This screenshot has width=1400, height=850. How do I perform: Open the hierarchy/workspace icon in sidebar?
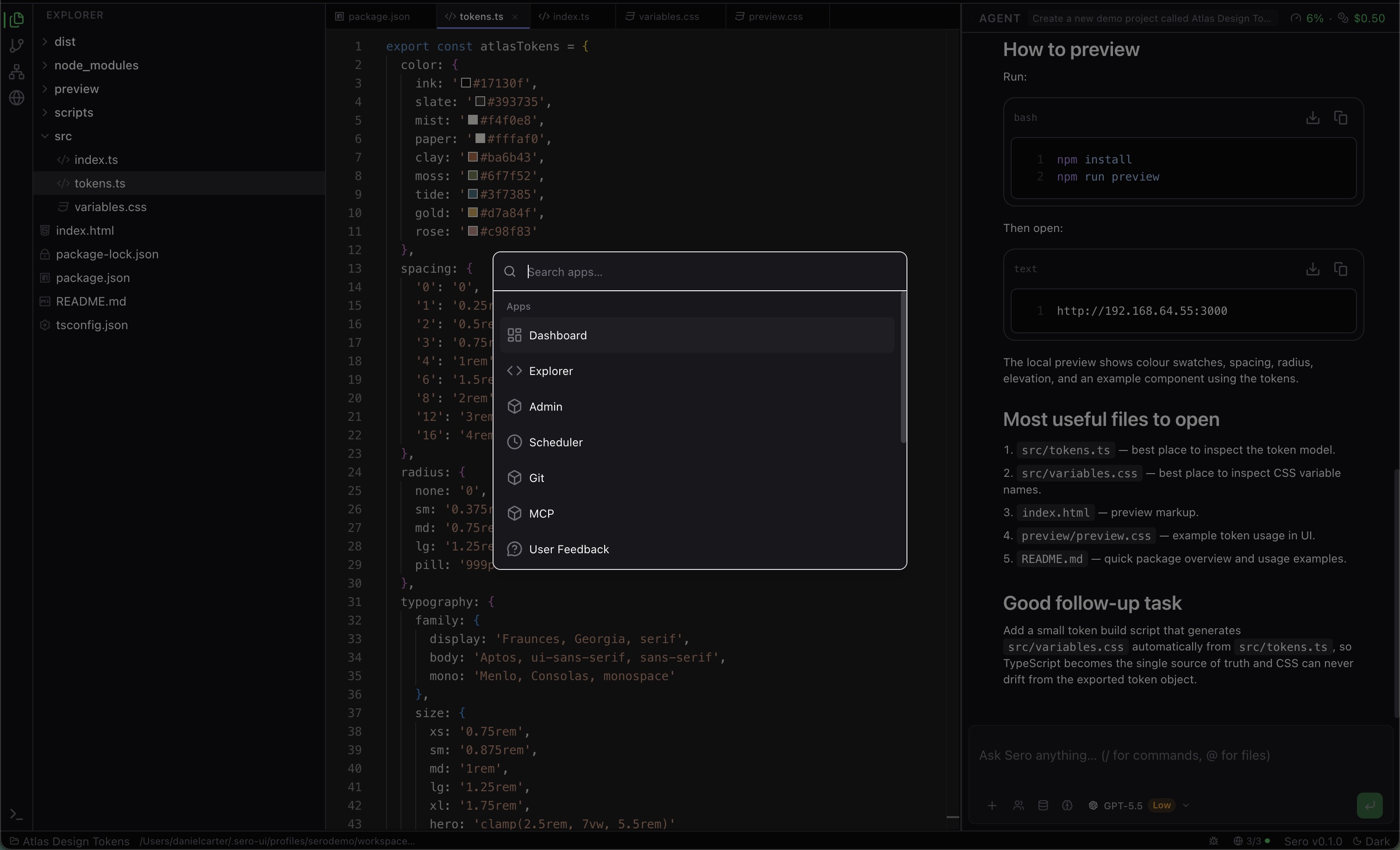coord(17,71)
